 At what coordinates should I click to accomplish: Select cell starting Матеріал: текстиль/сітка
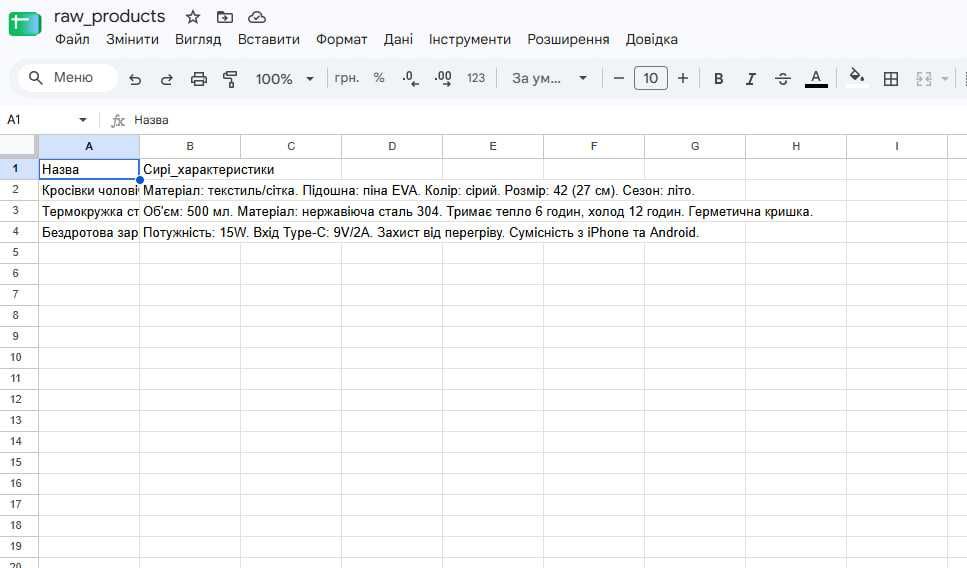coord(190,190)
